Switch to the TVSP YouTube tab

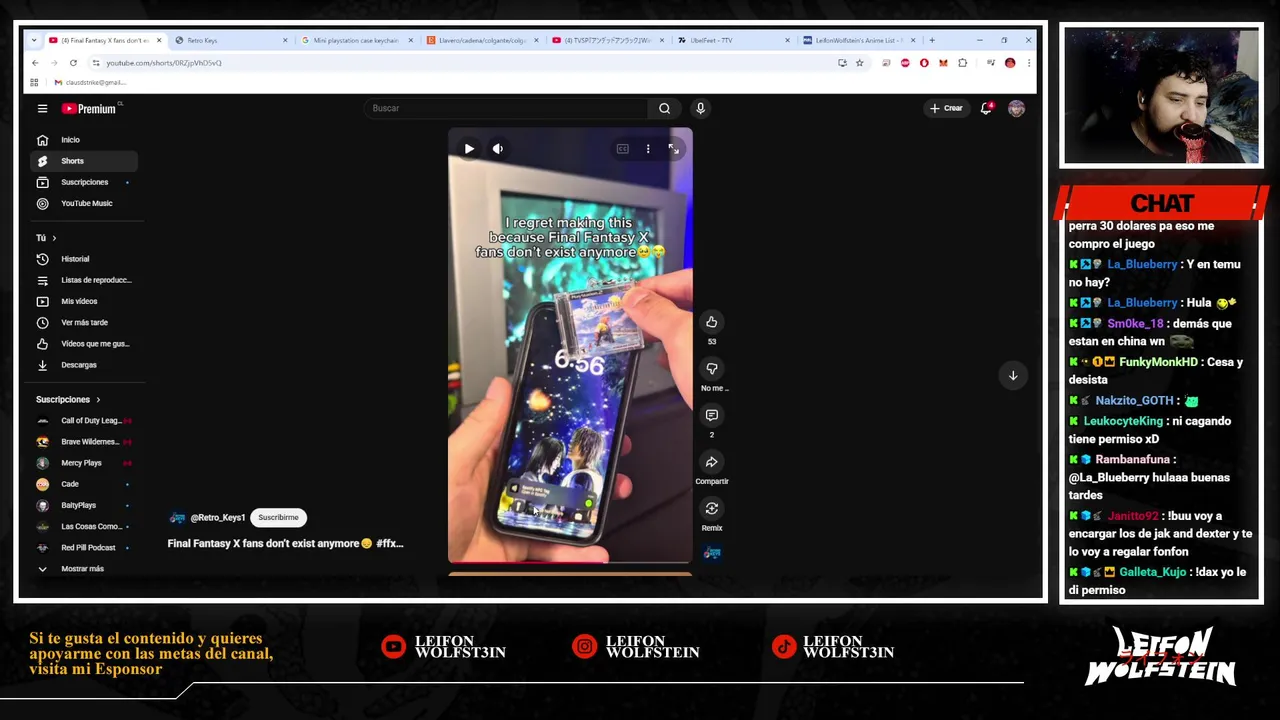[606, 40]
